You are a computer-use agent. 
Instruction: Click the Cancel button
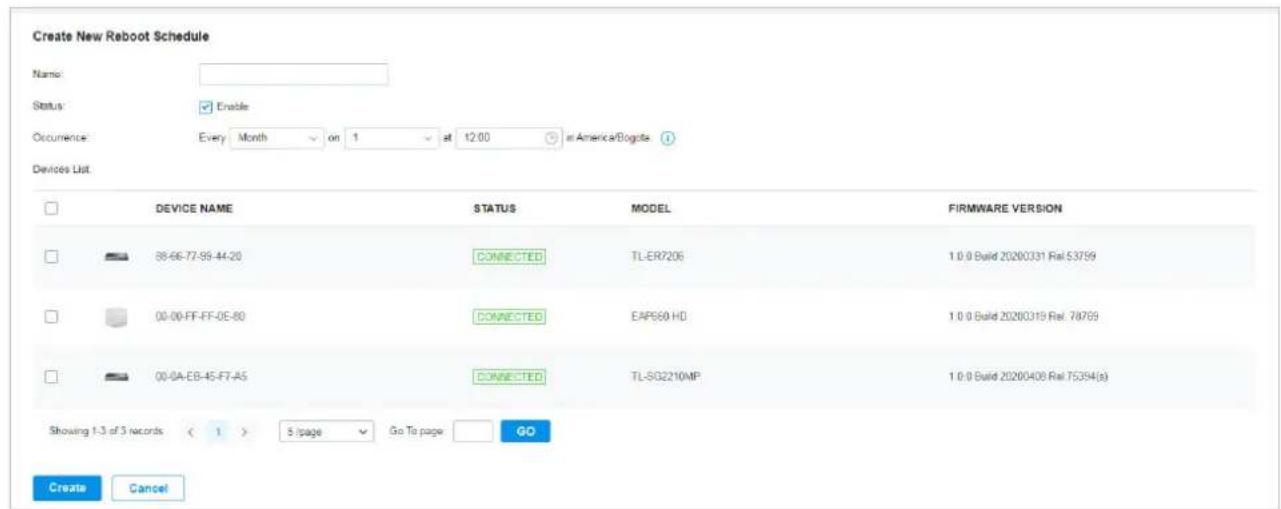tap(148, 488)
